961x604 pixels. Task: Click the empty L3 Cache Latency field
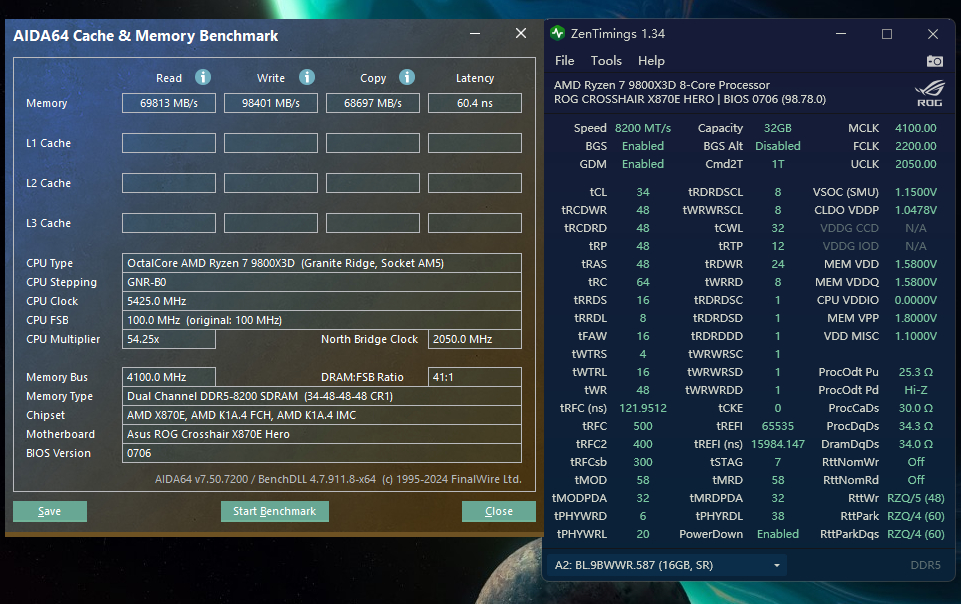(x=475, y=223)
